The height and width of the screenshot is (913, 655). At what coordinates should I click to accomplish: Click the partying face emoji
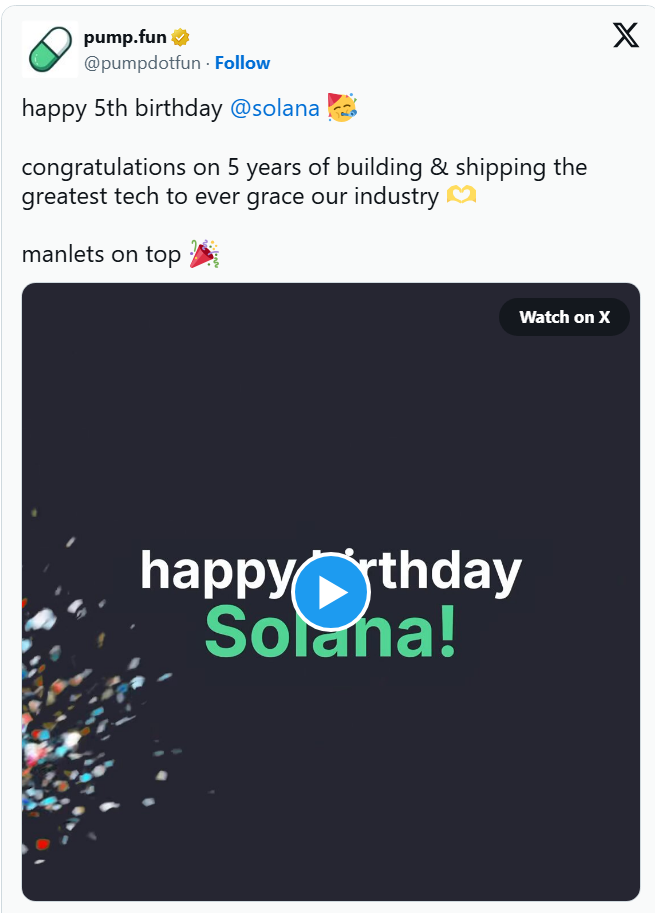tap(342, 108)
